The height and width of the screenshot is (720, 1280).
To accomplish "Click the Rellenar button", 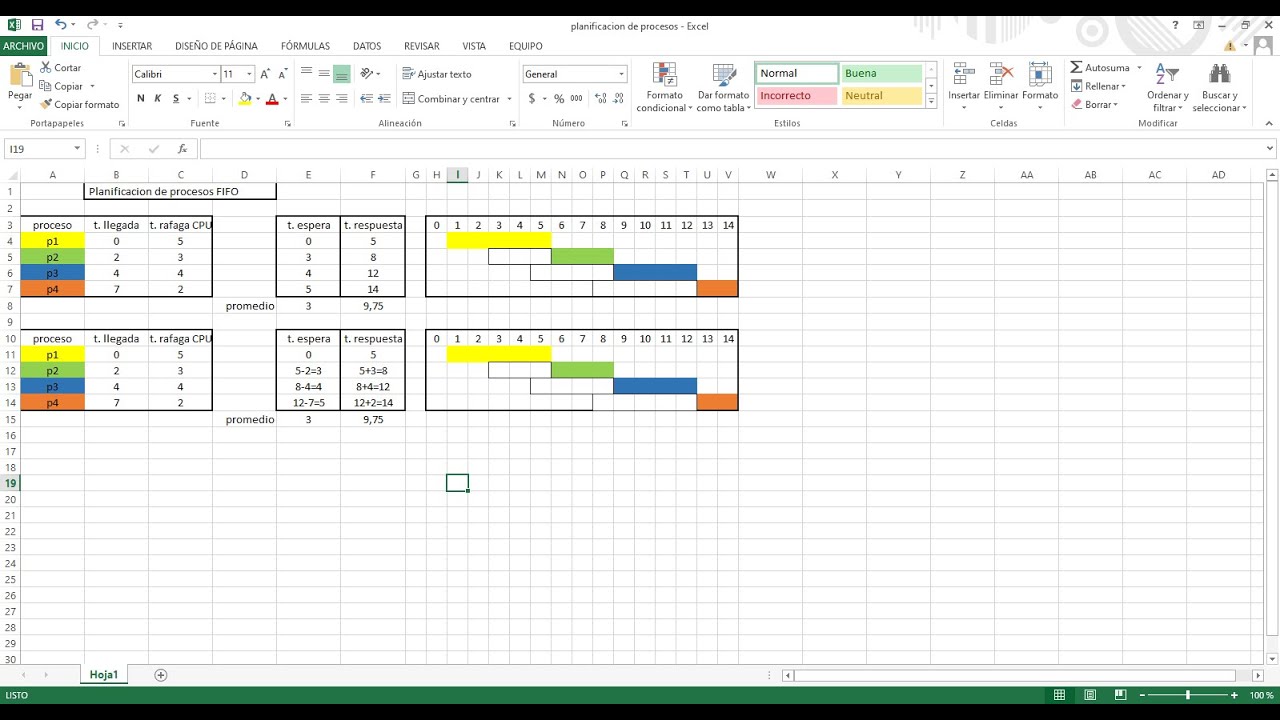I will pyautogui.click(x=1098, y=86).
